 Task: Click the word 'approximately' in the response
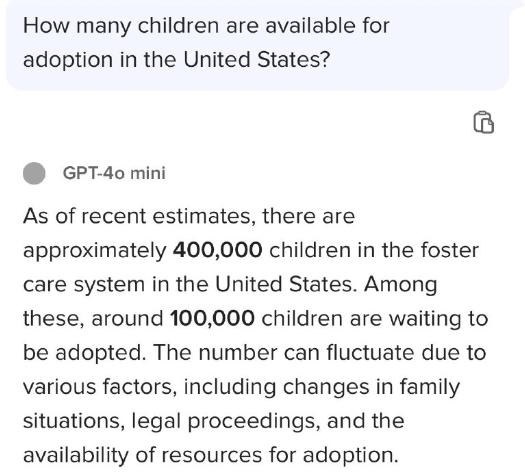(x=94, y=251)
